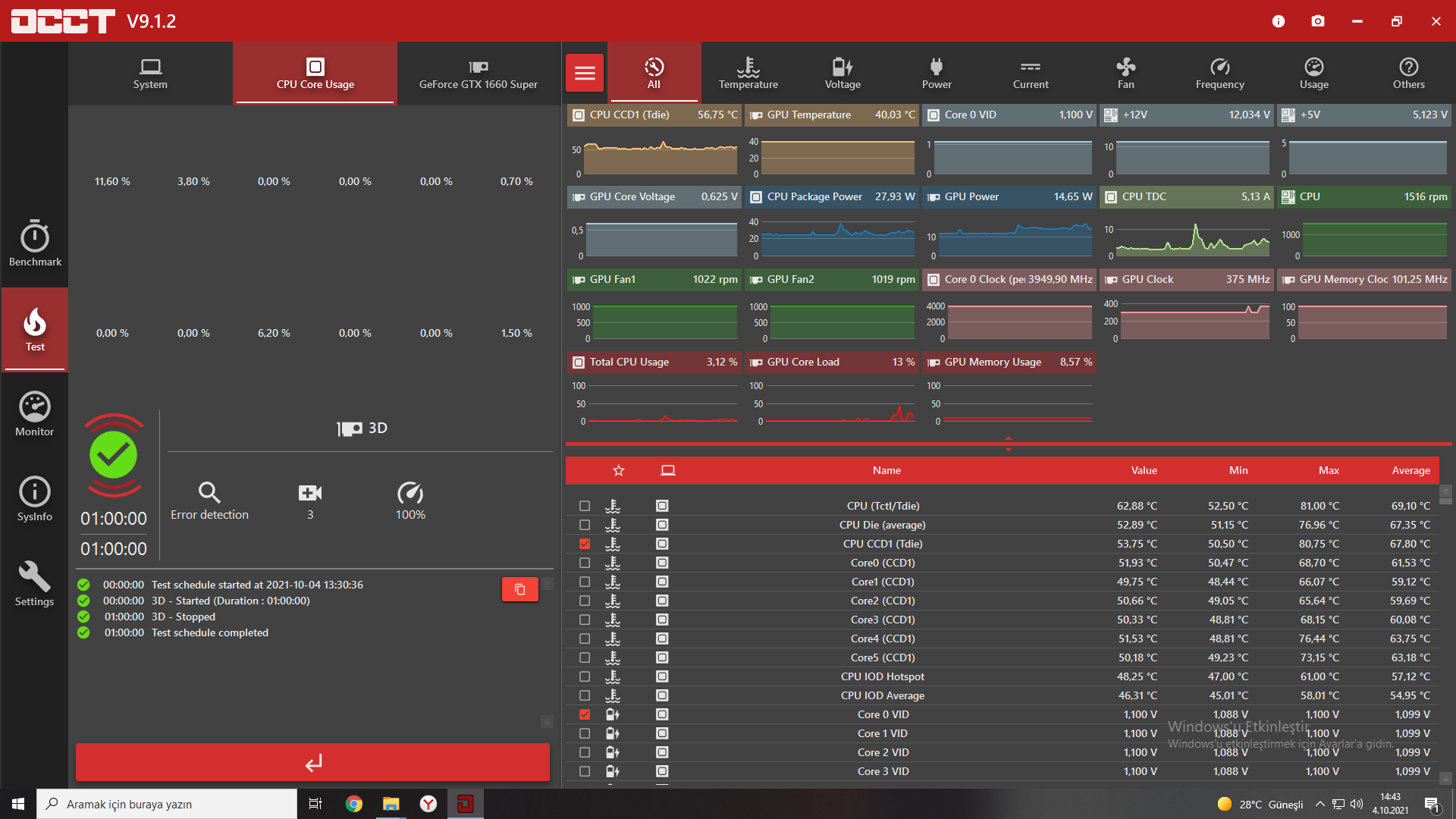Click the info icon in title bar
Image resolution: width=1456 pixels, height=819 pixels.
click(1279, 21)
